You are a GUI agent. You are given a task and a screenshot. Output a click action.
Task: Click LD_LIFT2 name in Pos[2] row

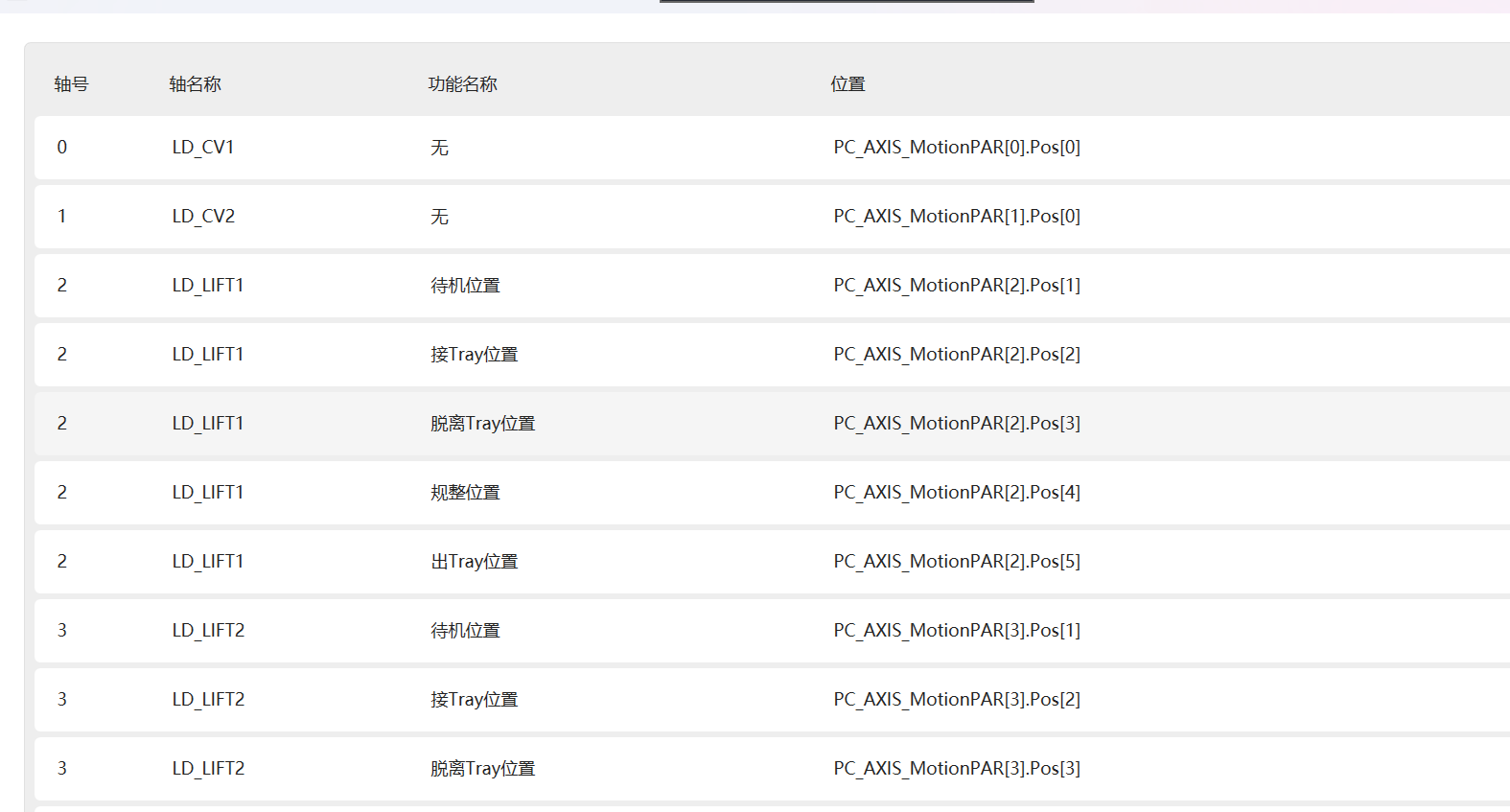click(x=208, y=700)
